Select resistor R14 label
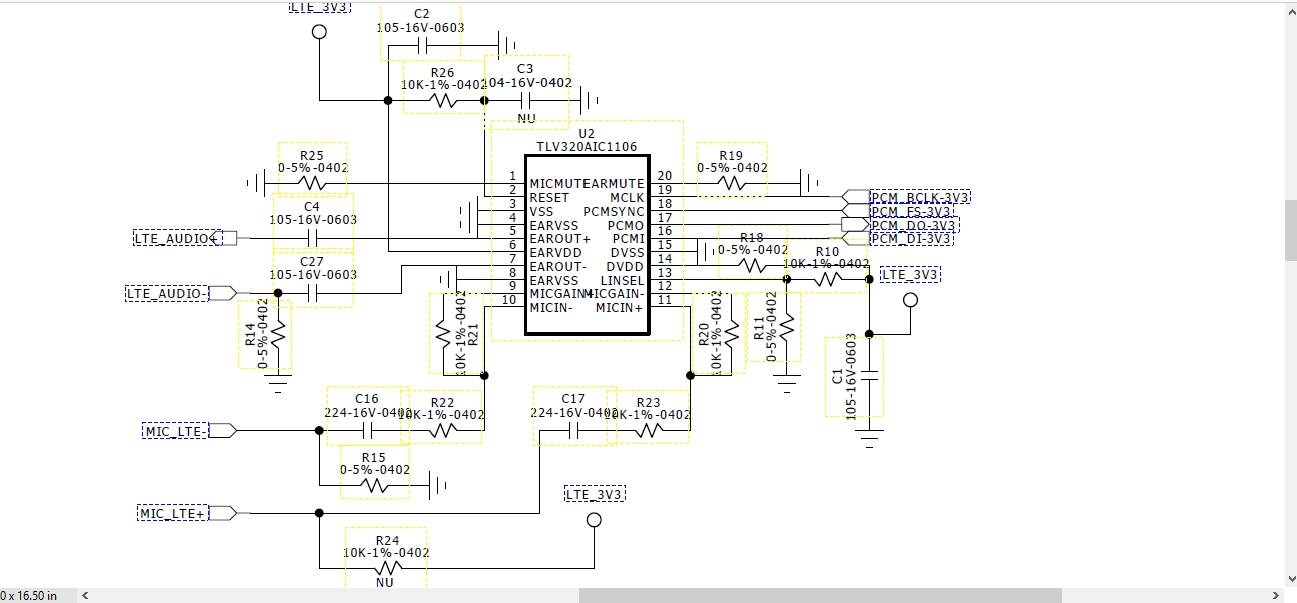 [250, 335]
